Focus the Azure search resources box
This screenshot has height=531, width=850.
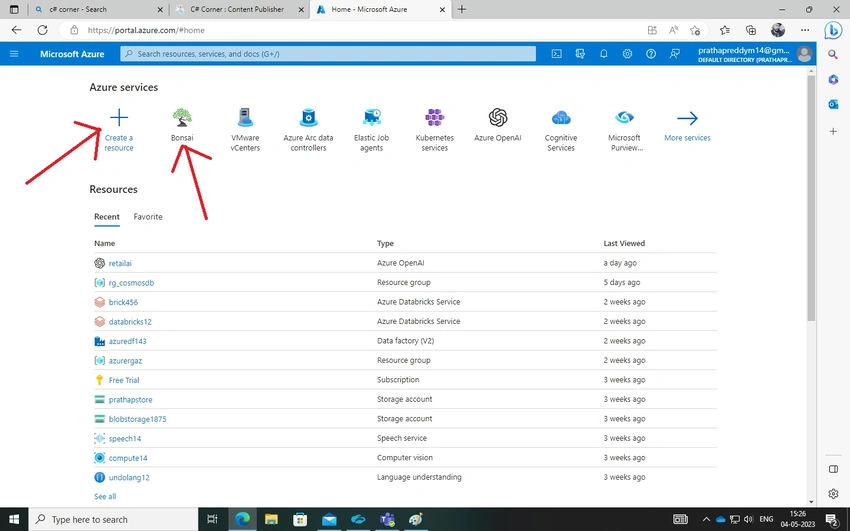328,54
